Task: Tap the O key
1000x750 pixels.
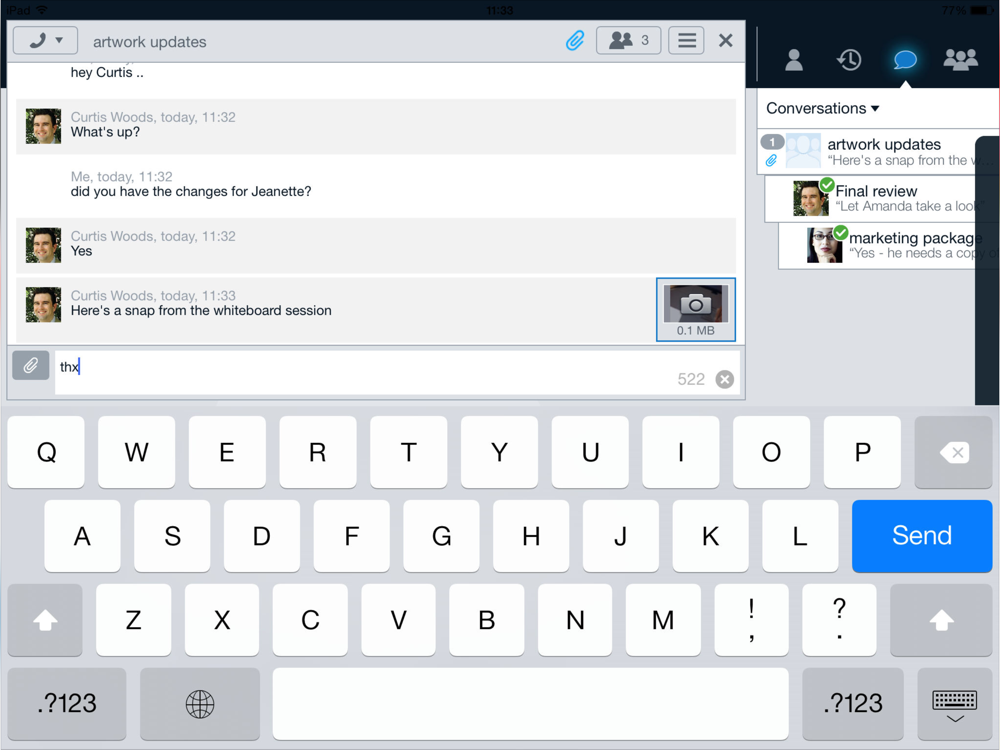Action: coord(772,452)
